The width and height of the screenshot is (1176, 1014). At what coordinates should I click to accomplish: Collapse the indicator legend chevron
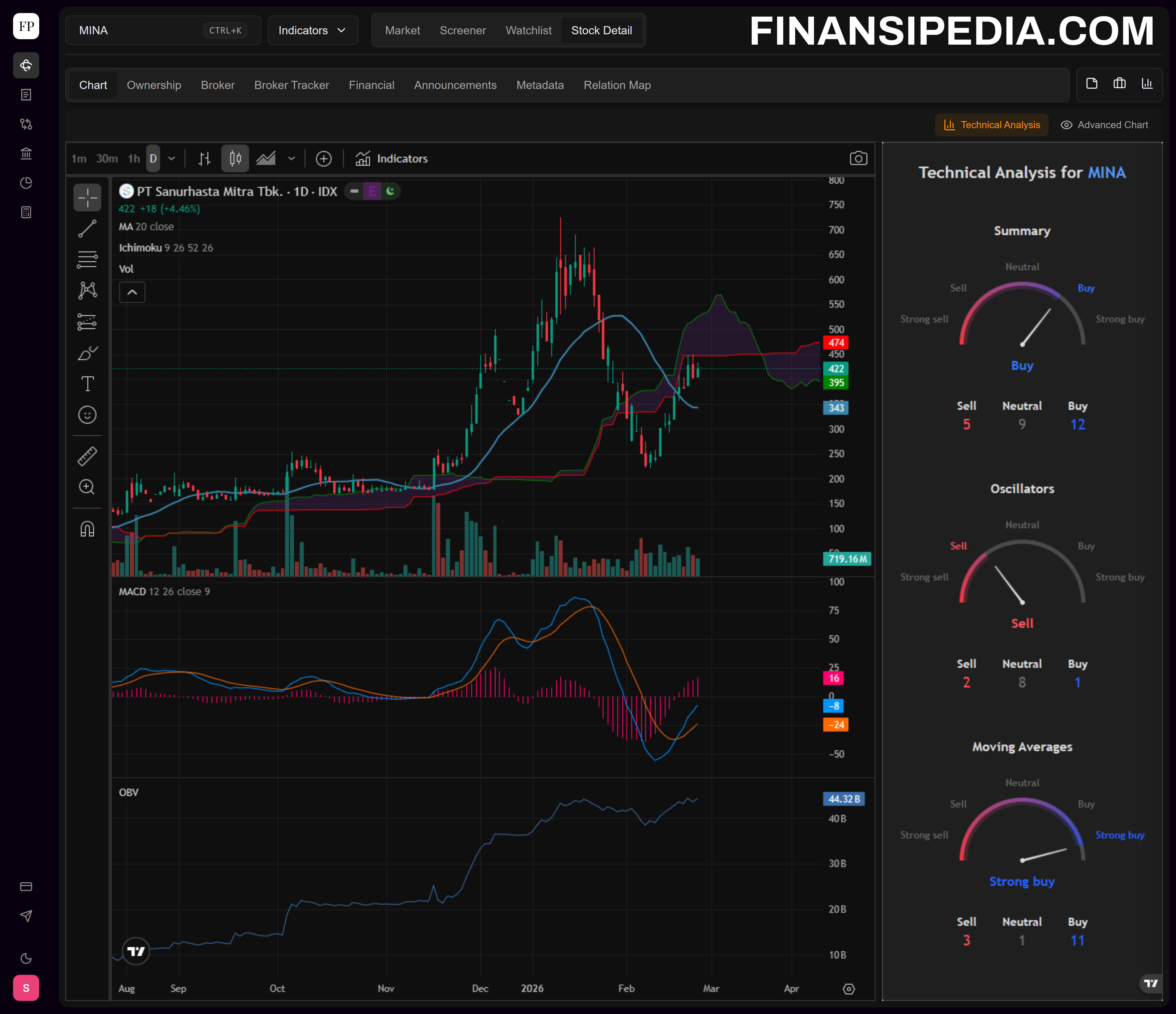click(132, 292)
